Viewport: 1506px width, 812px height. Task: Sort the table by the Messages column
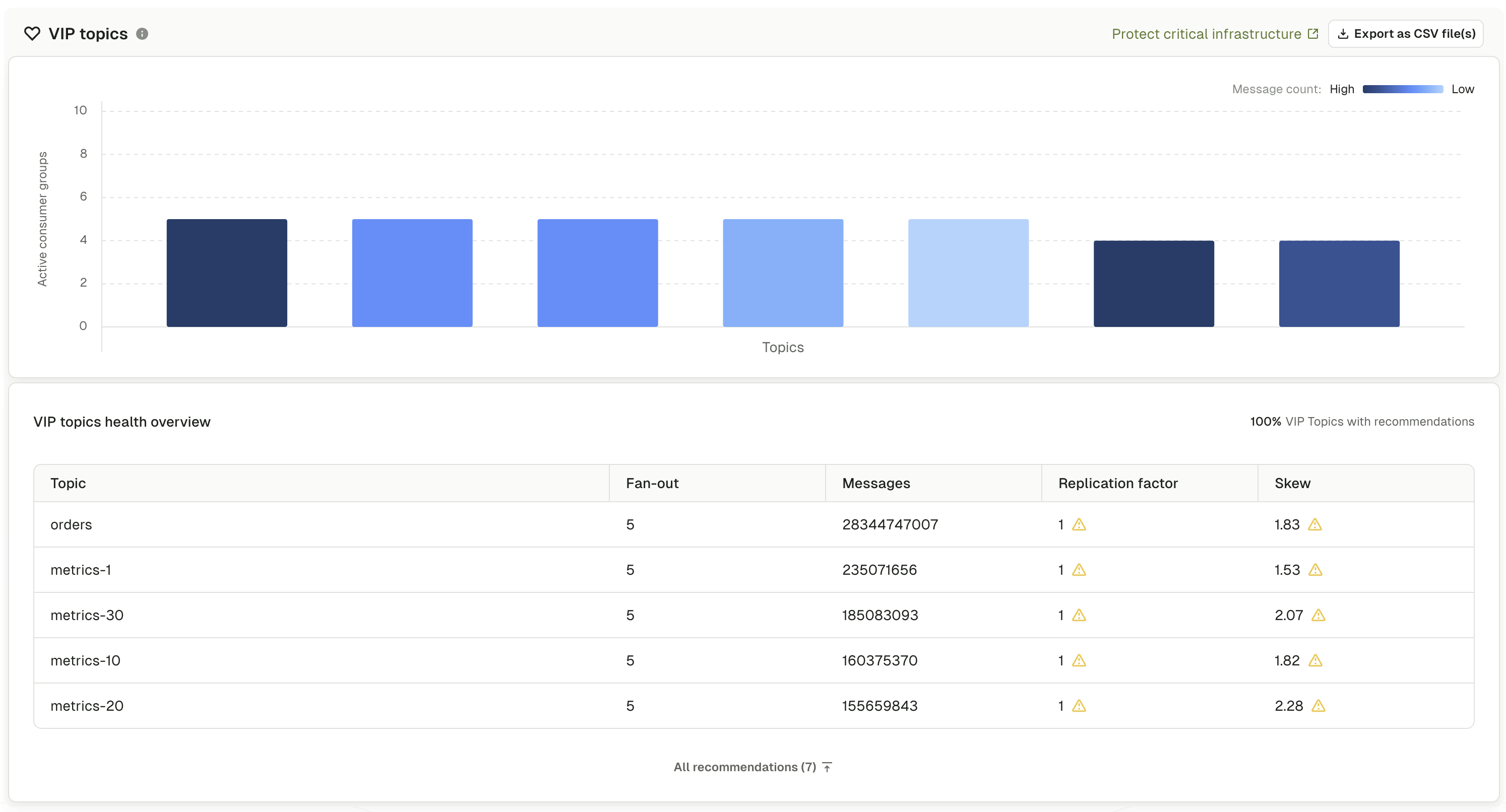pyautogui.click(x=876, y=483)
